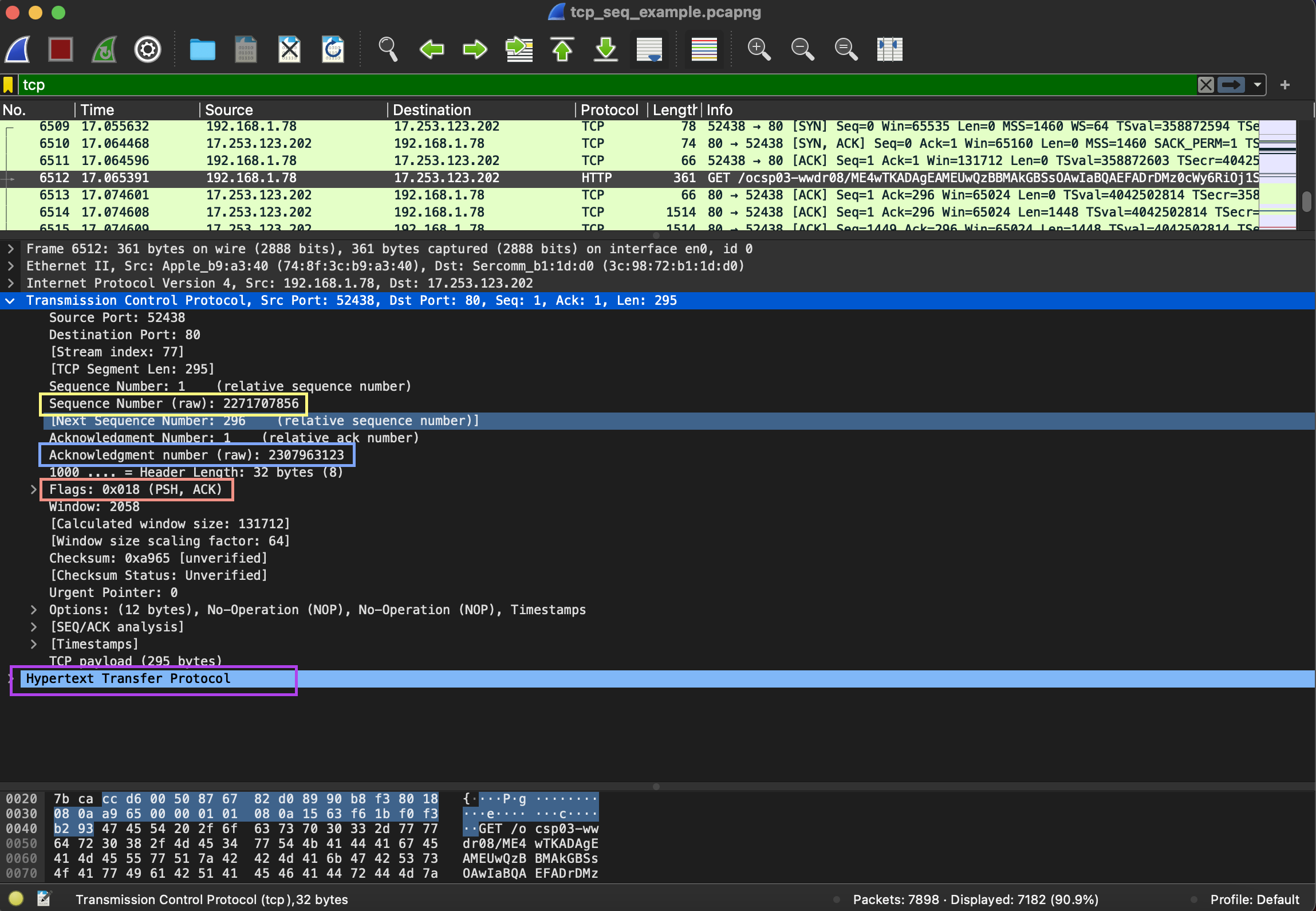This screenshot has height=911, width=1316.
Task: Sort by the Time column header
Action: 137,110
